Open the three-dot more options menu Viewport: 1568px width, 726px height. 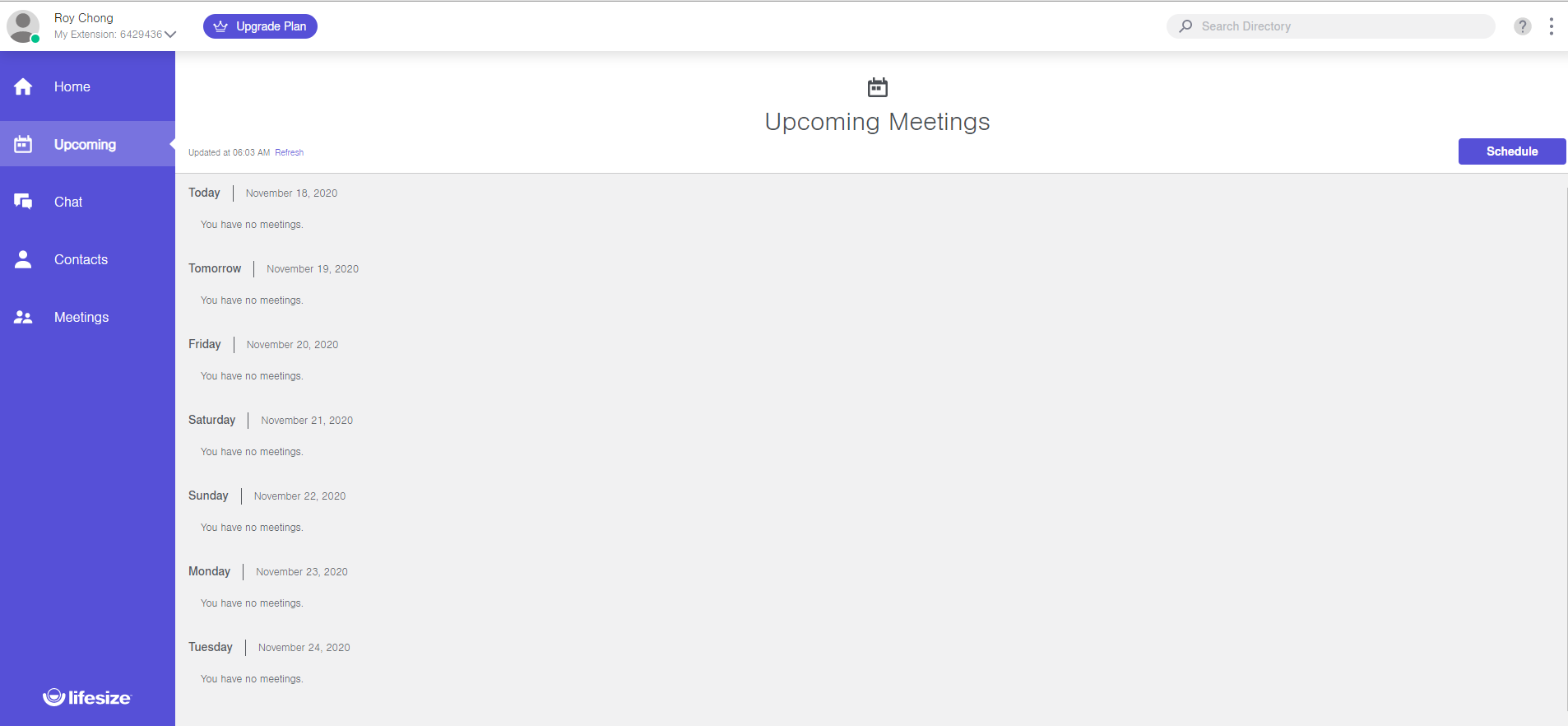click(1552, 26)
